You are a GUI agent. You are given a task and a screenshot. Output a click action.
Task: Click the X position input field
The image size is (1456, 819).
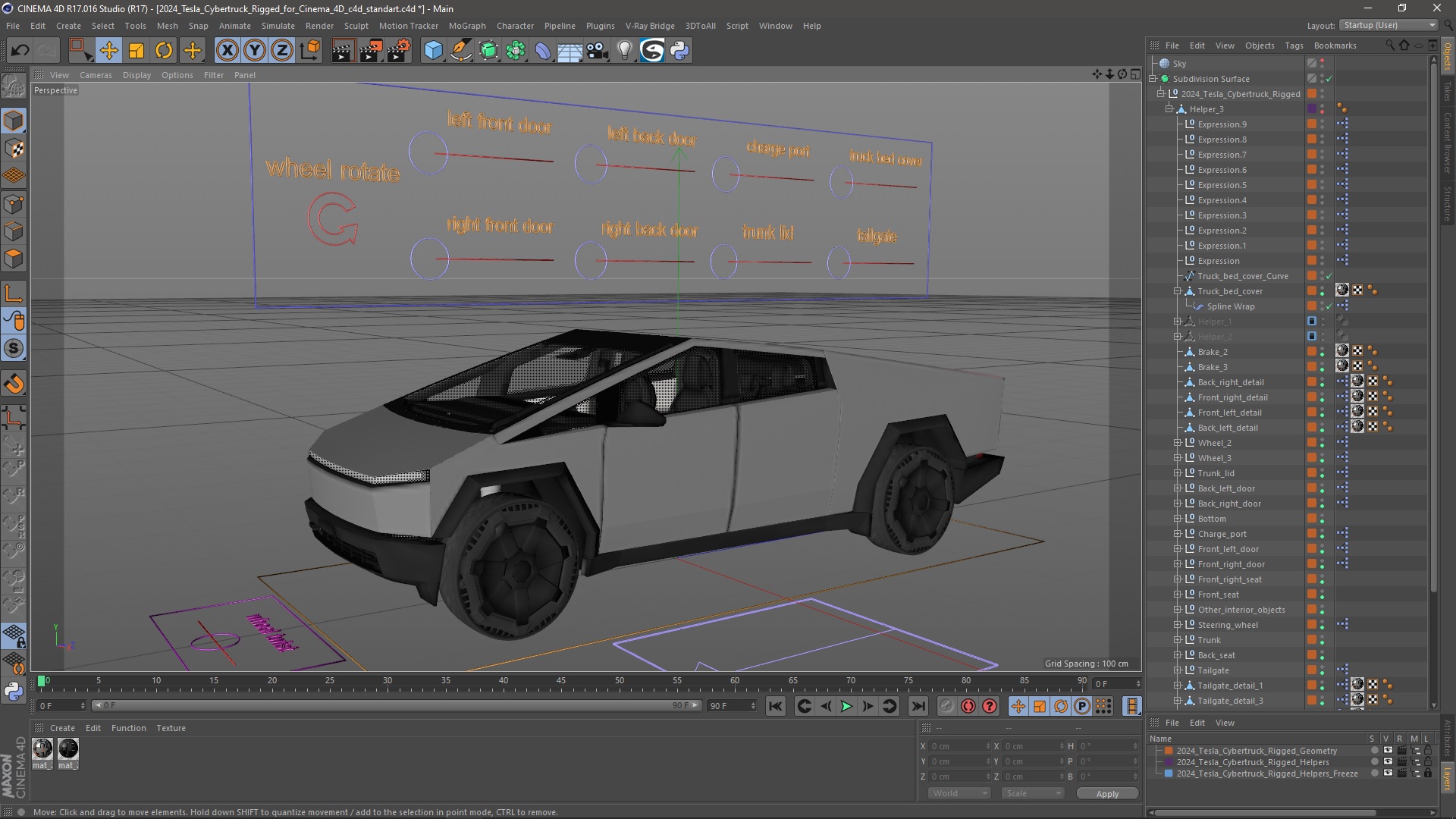pos(959,746)
